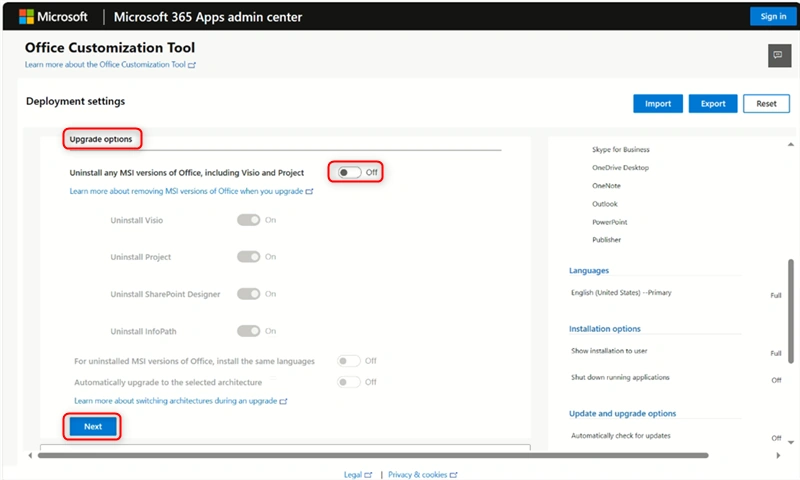Click the summary panel scroll-up arrow
Image resolution: width=800 pixels, height=480 pixels.
[790, 144]
